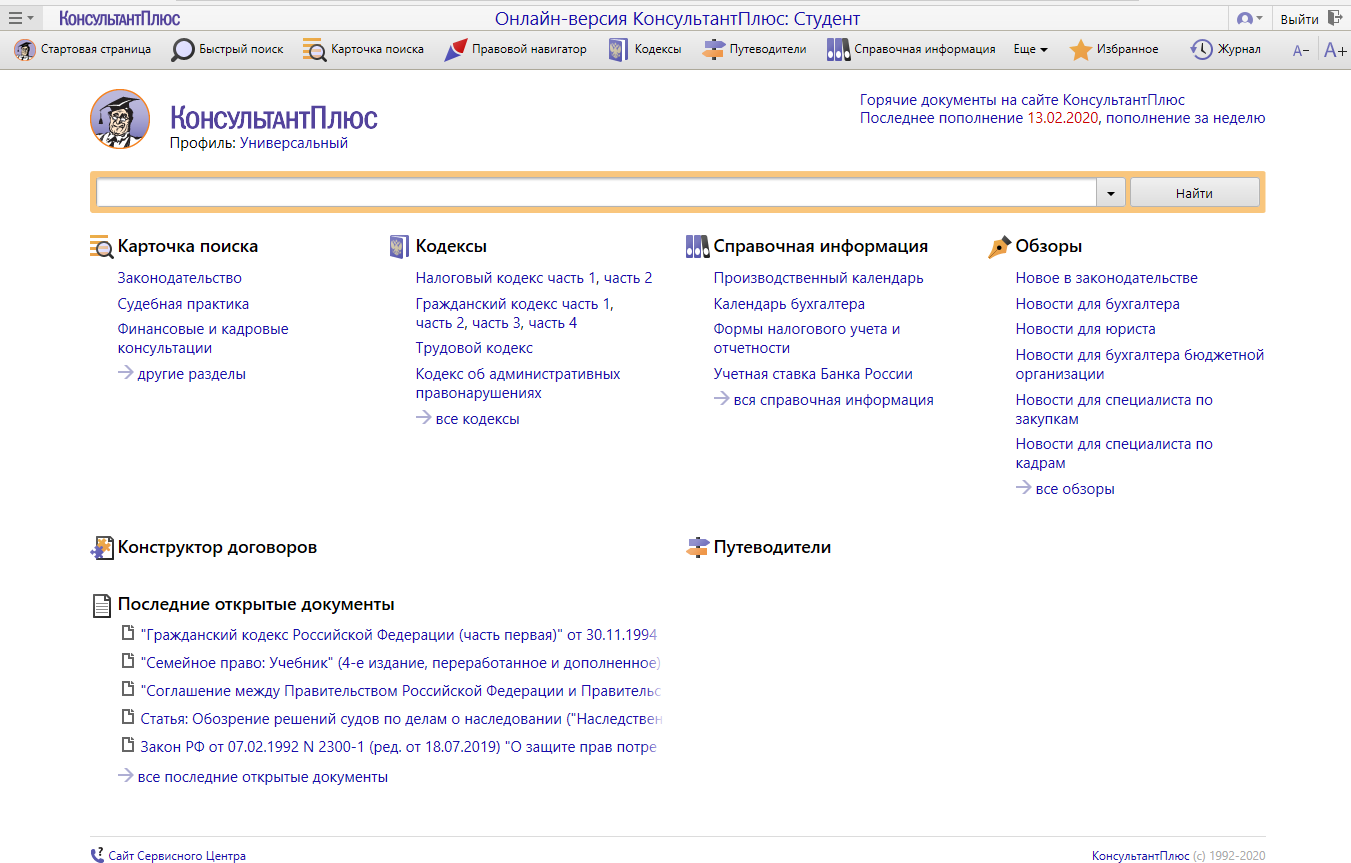Open Кодекс об административных правонарушениях
1351x863 pixels.
coord(518,384)
